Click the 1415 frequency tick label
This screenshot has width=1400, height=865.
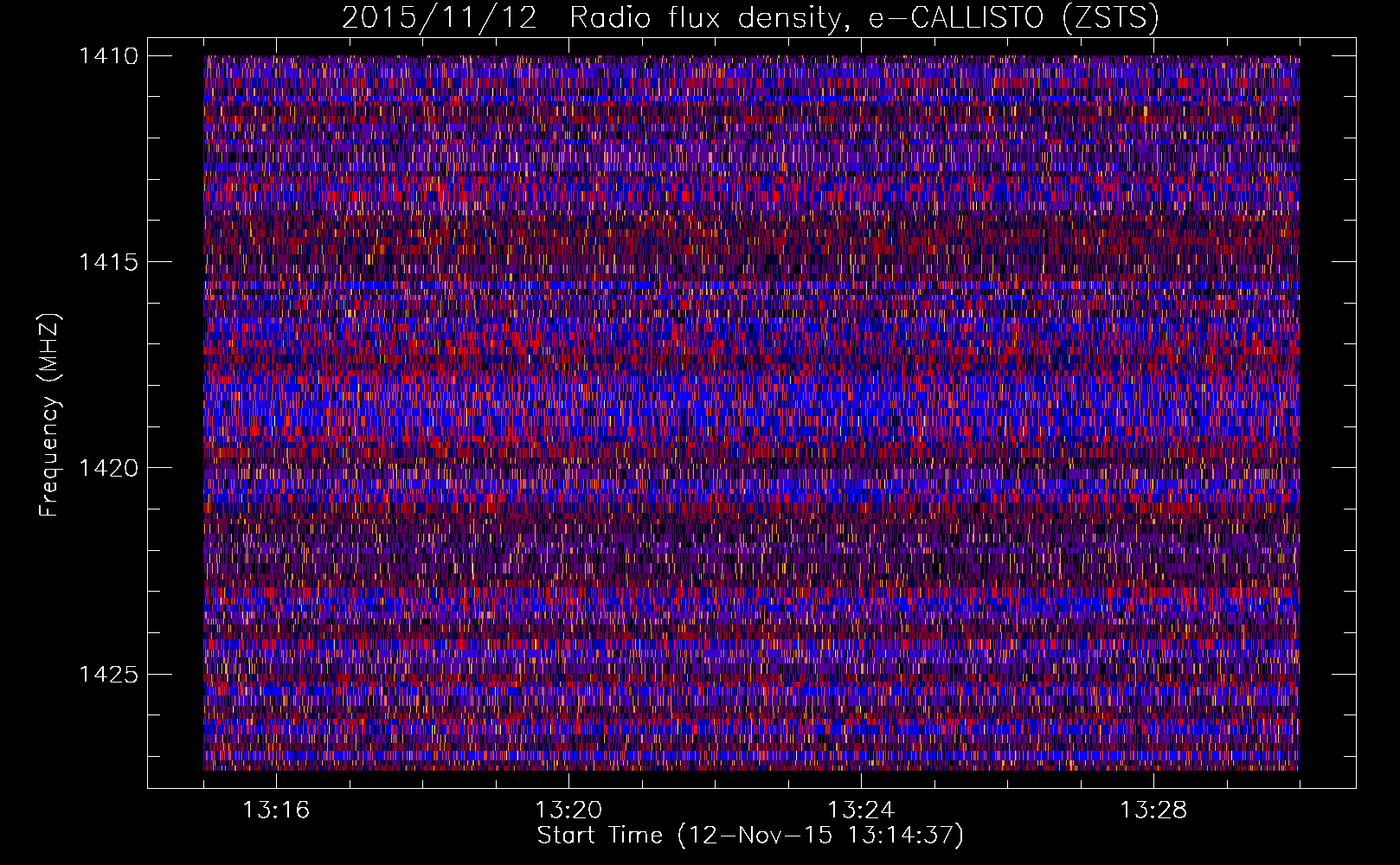click(x=108, y=262)
